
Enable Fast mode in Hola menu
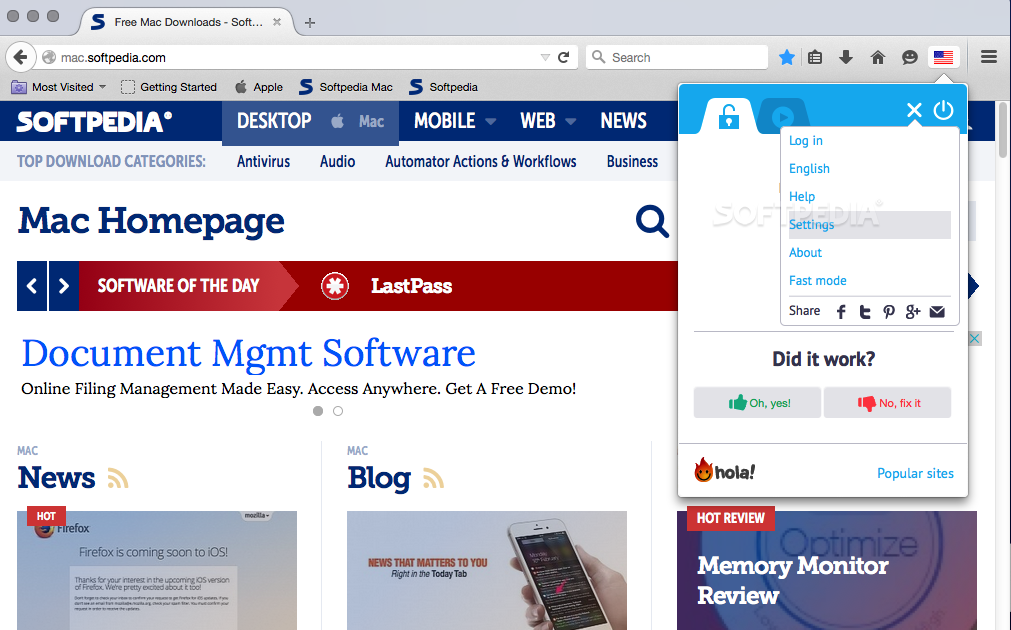[818, 281]
